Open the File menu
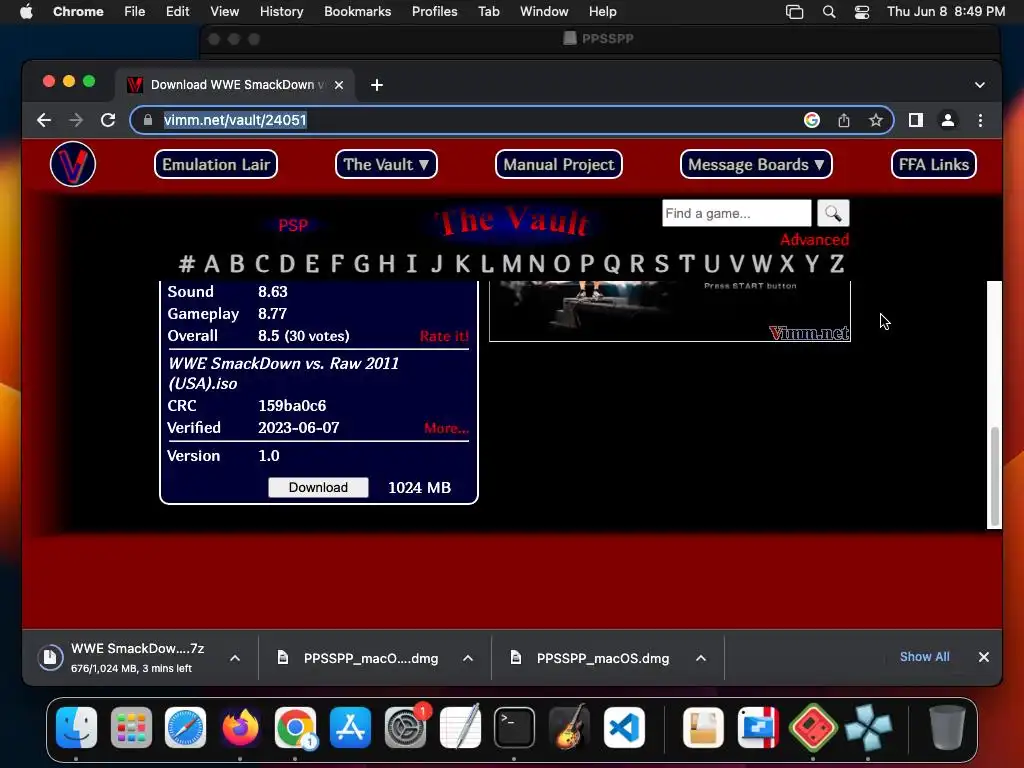1024x768 pixels. pyautogui.click(x=135, y=12)
